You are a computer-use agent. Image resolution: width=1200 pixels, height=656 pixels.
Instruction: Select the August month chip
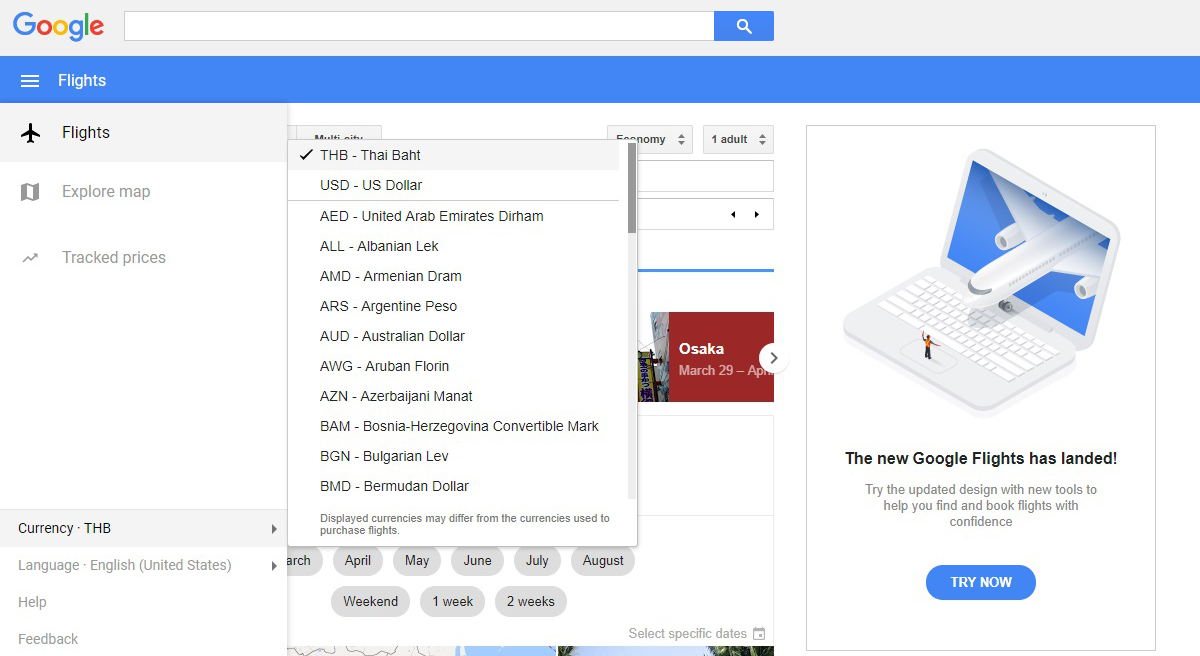(x=603, y=561)
